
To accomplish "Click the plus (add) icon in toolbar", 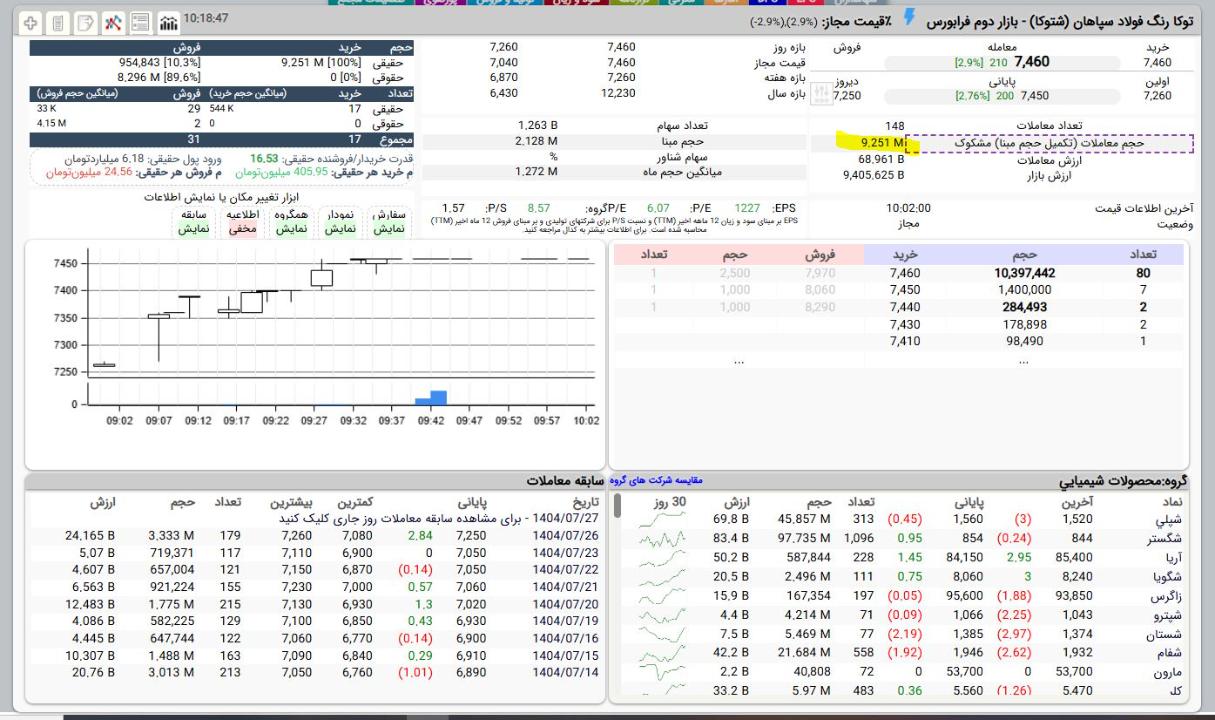I will tap(31, 22).
